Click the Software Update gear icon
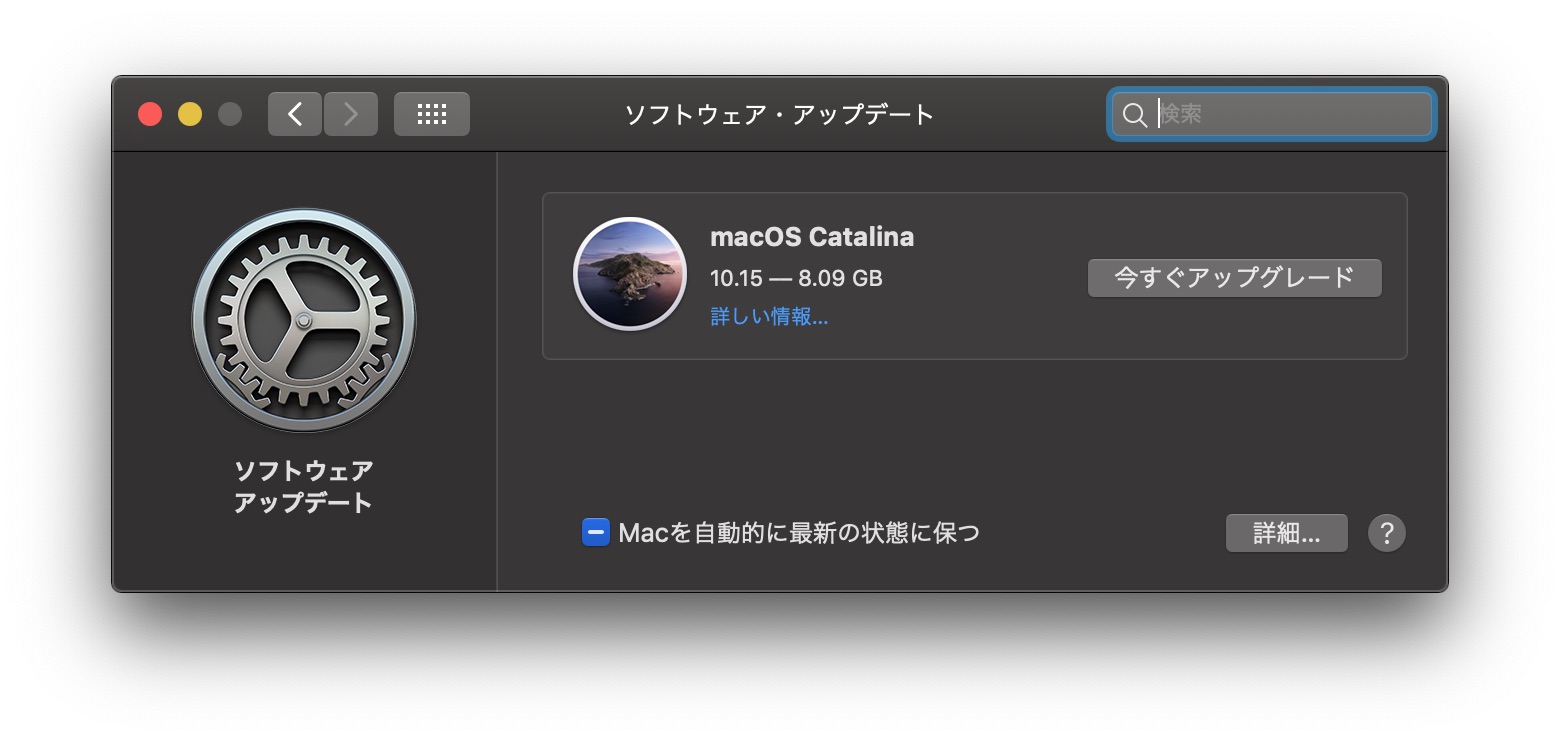This screenshot has height=740, width=1560. [304, 320]
